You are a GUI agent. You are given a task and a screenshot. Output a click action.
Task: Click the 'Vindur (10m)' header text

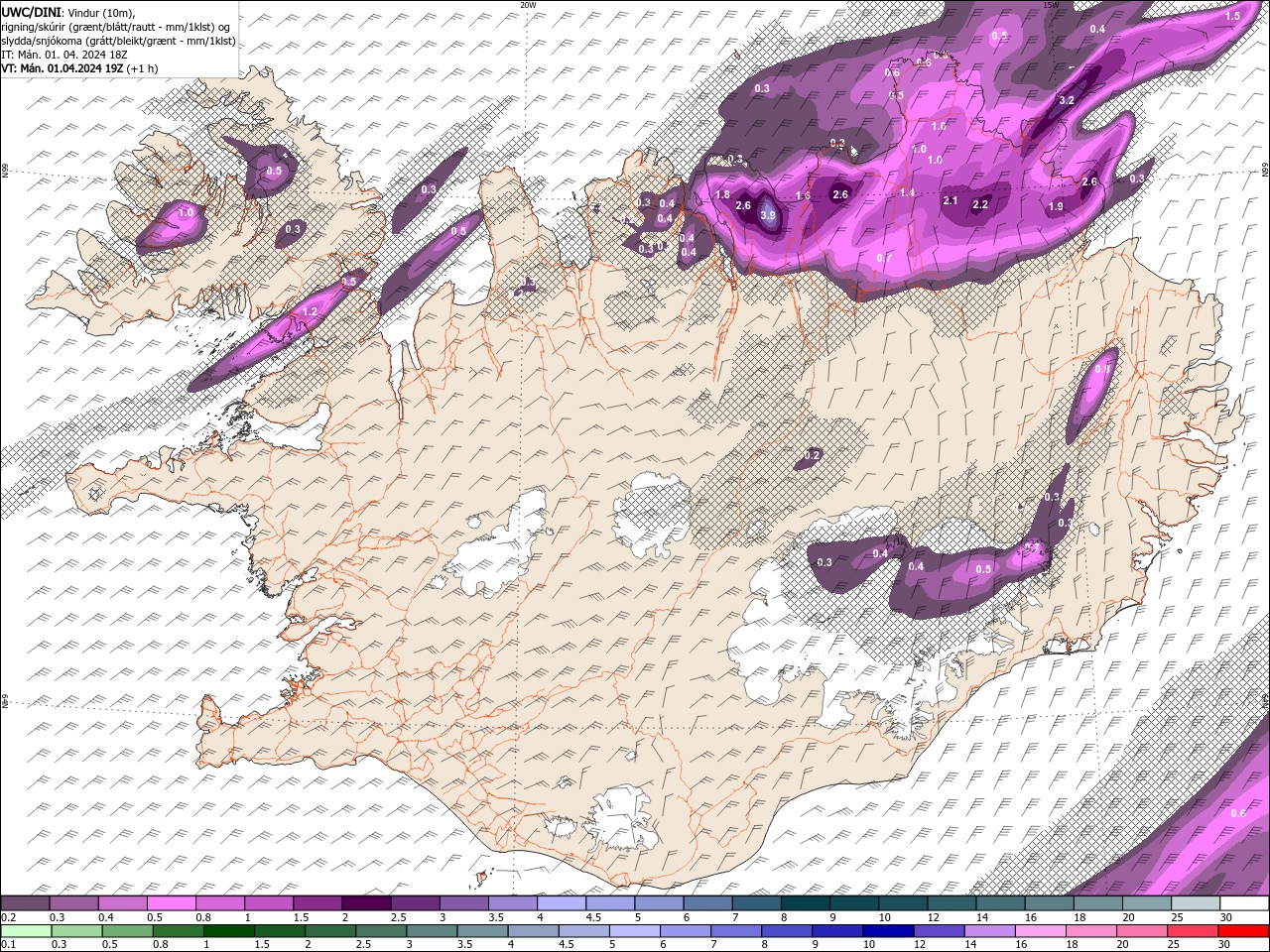click(99, 11)
